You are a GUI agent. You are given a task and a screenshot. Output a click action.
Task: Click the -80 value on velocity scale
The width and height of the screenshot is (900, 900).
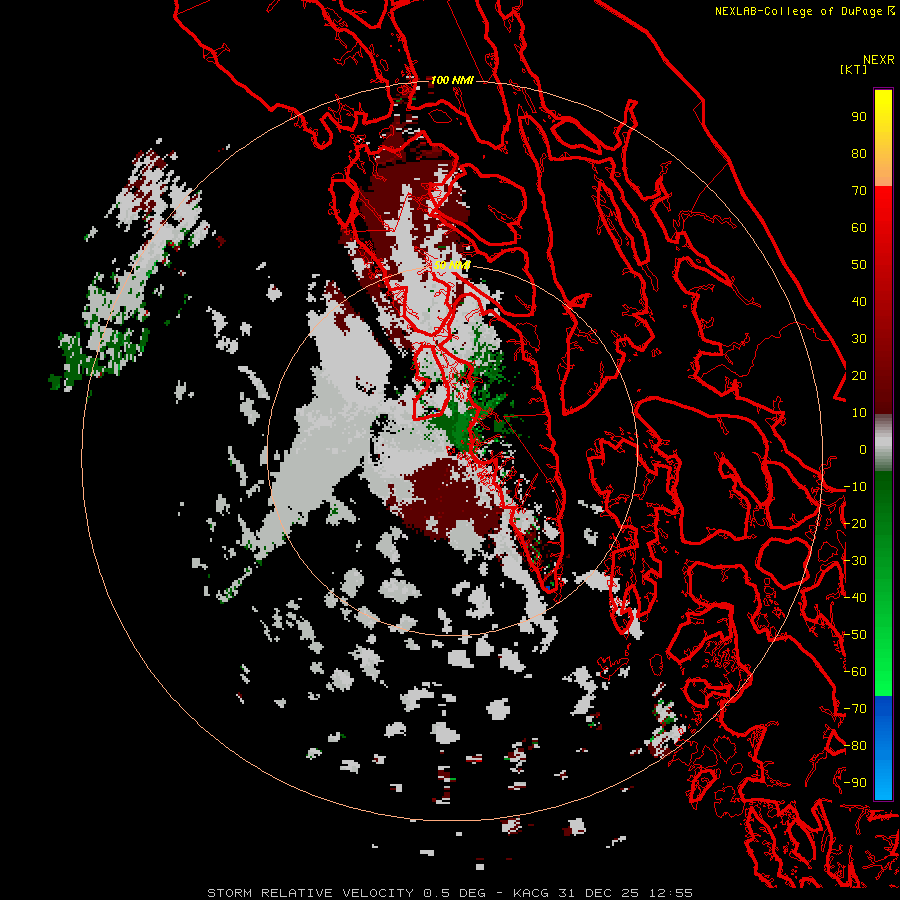[855, 746]
